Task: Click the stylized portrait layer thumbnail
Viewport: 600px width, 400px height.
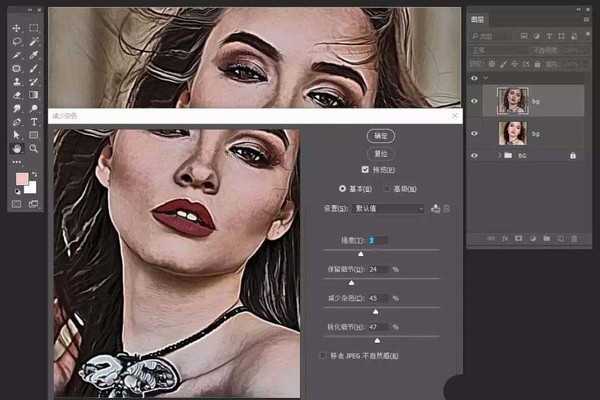Action: (x=513, y=101)
